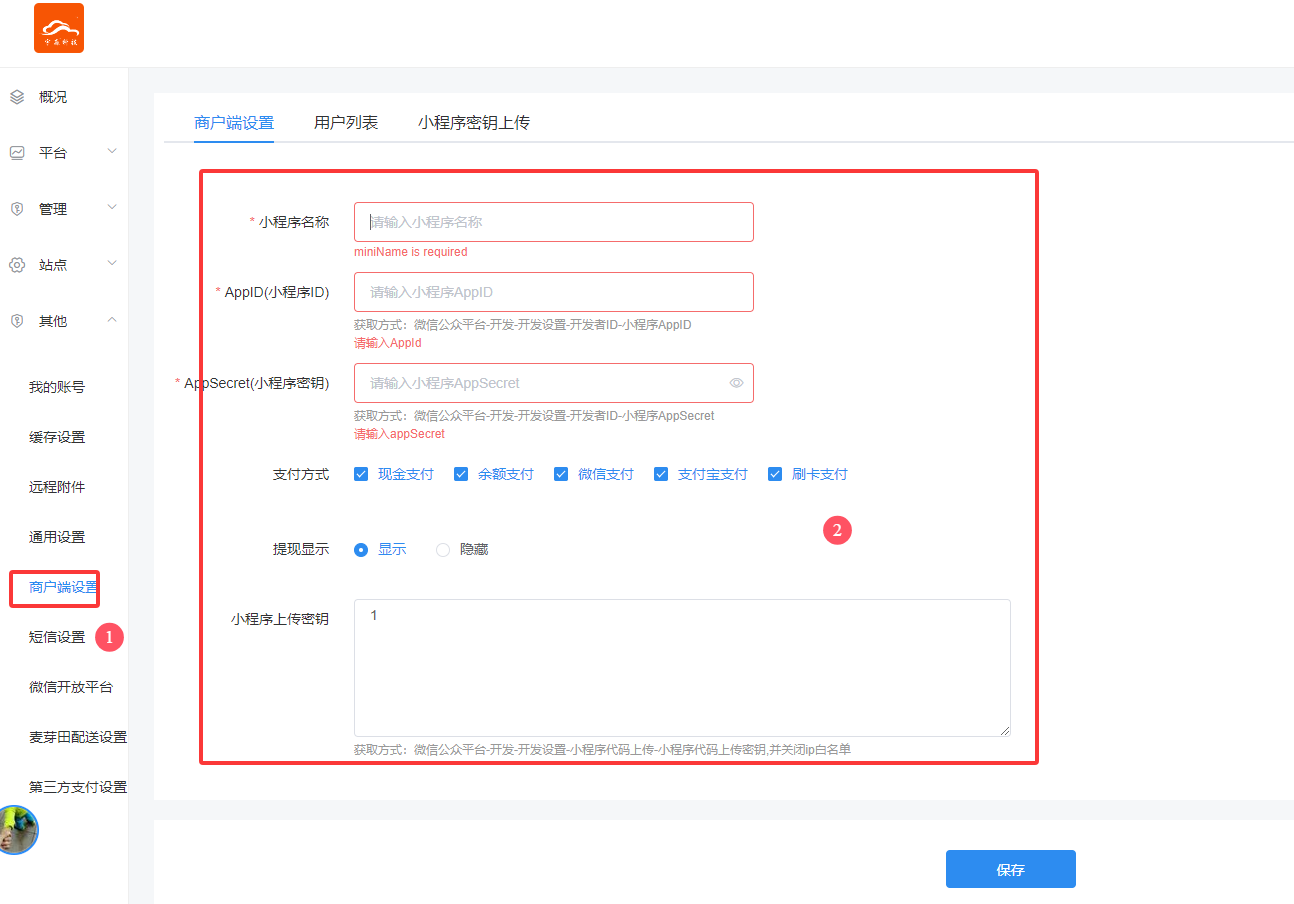Click into the 小程序上传密钥 textarea
1294x904 pixels.
(682, 668)
